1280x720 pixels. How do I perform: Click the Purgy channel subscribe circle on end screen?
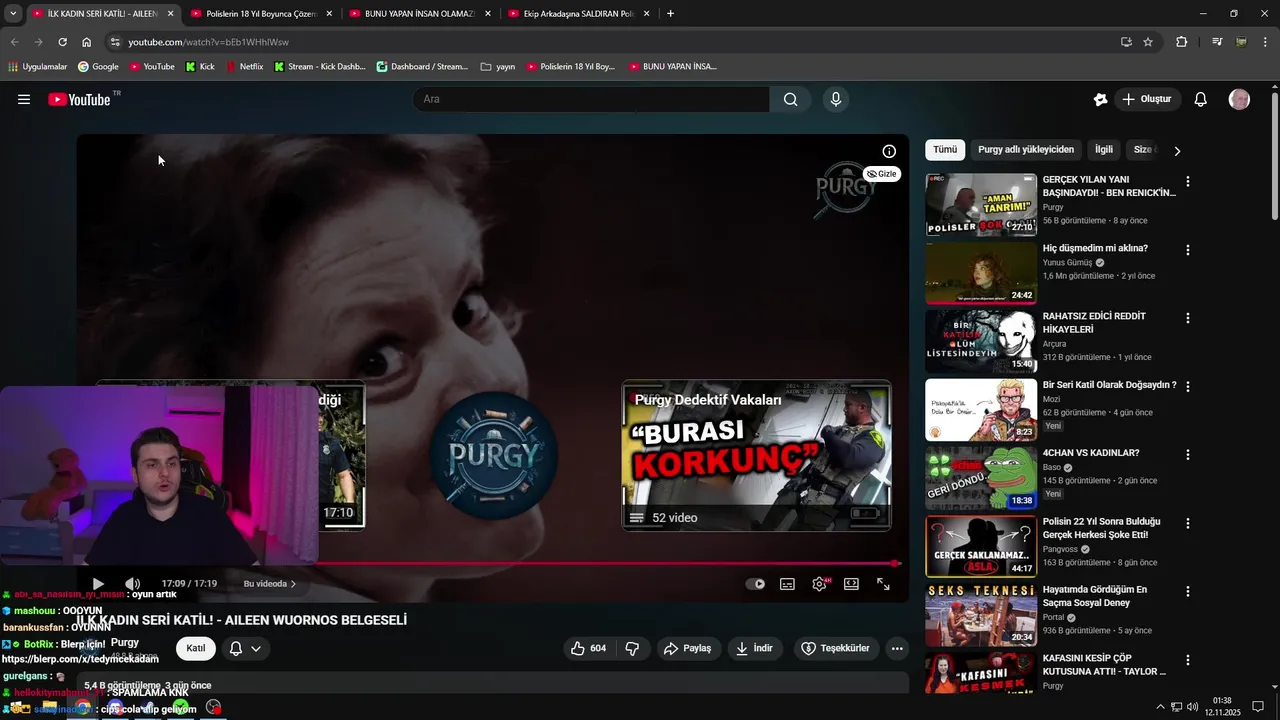pyautogui.click(x=494, y=455)
